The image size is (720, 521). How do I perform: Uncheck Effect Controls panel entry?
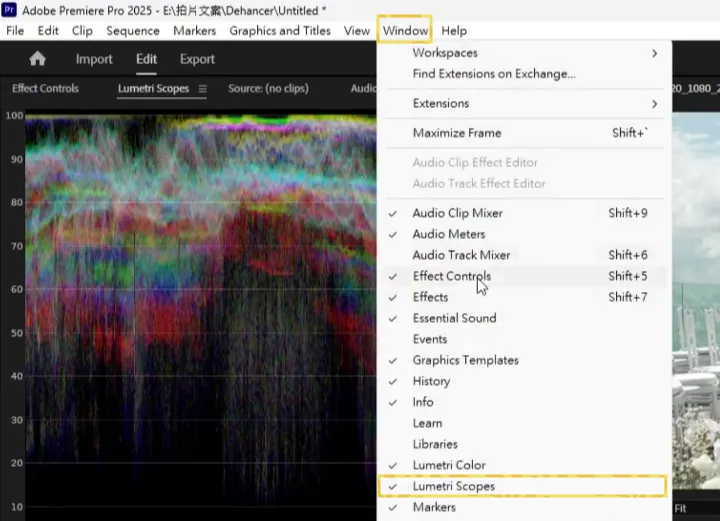pos(451,276)
